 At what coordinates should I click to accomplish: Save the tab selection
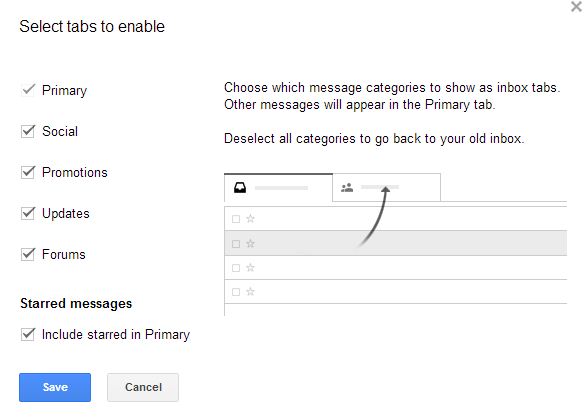point(55,387)
